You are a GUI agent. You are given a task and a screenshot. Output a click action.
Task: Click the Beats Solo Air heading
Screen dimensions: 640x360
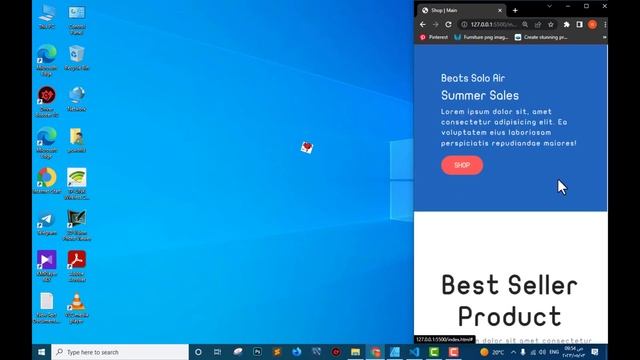click(x=473, y=78)
